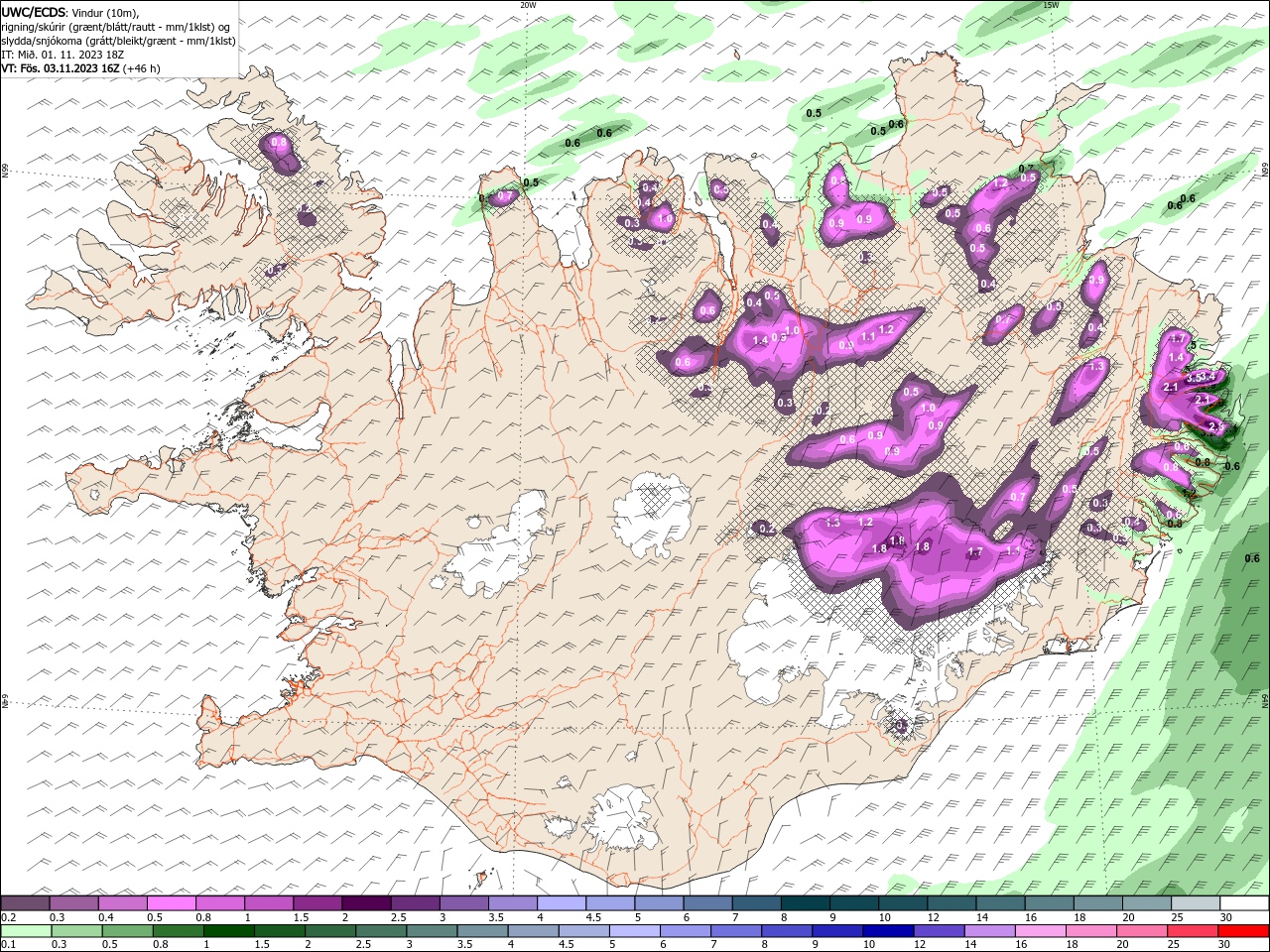Choose the 3 grey-green swatch in lower legend row
1270x952 pixels.
point(432,931)
